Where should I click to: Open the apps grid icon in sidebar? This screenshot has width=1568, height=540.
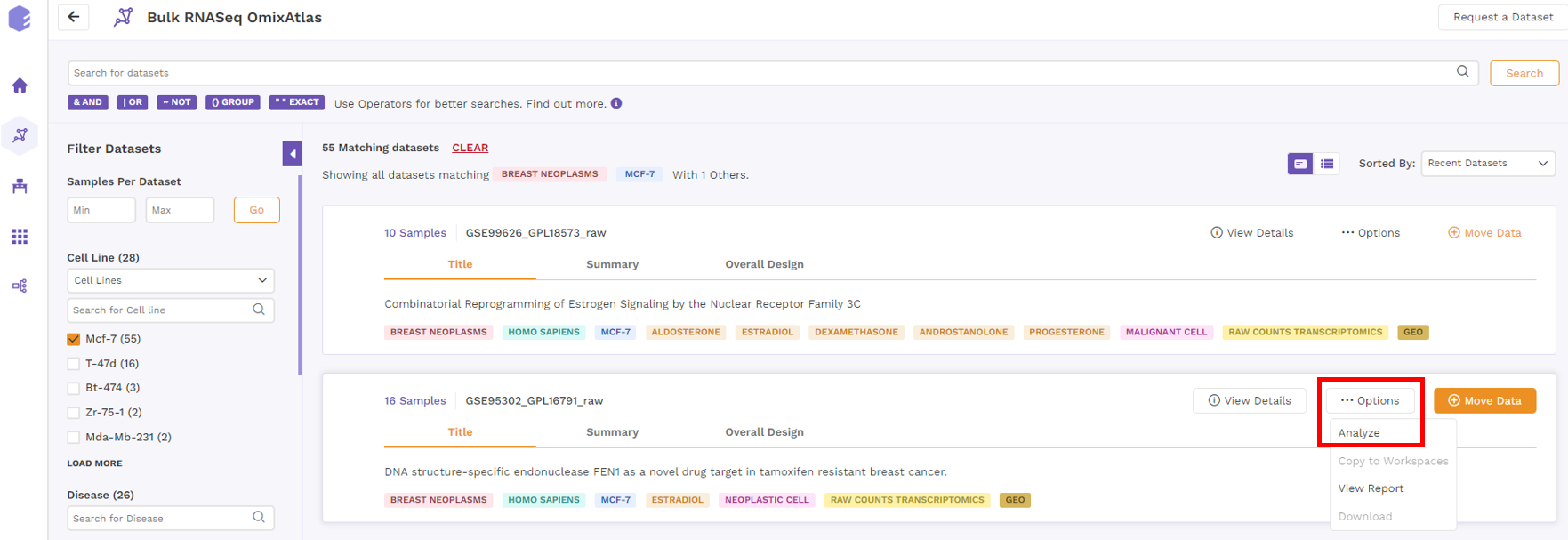[x=20, y=236]
